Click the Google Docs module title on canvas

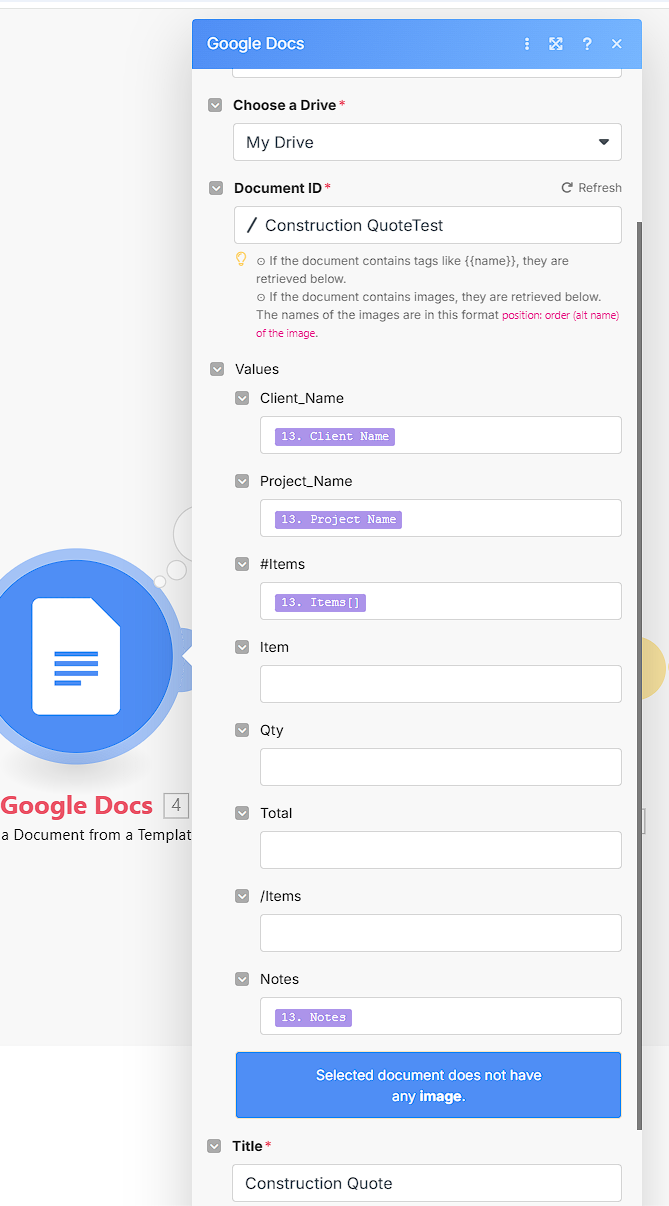(x=77, y=805)
